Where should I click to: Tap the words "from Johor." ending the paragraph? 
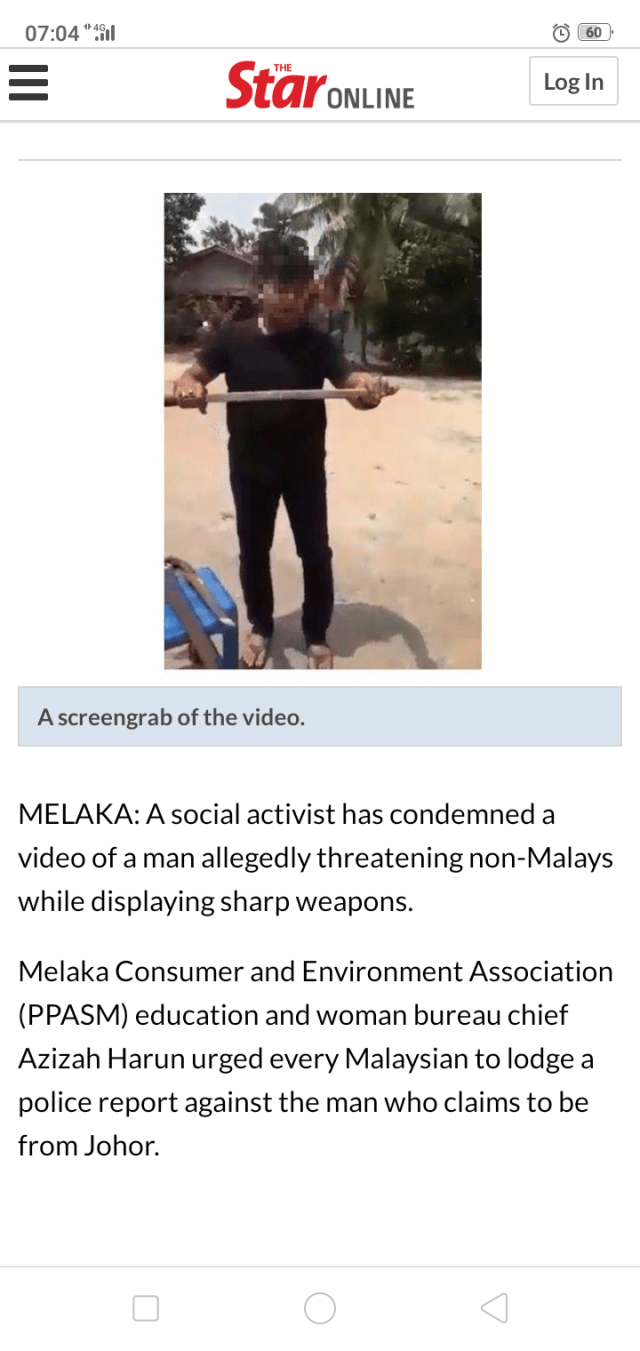[89, 1146]
